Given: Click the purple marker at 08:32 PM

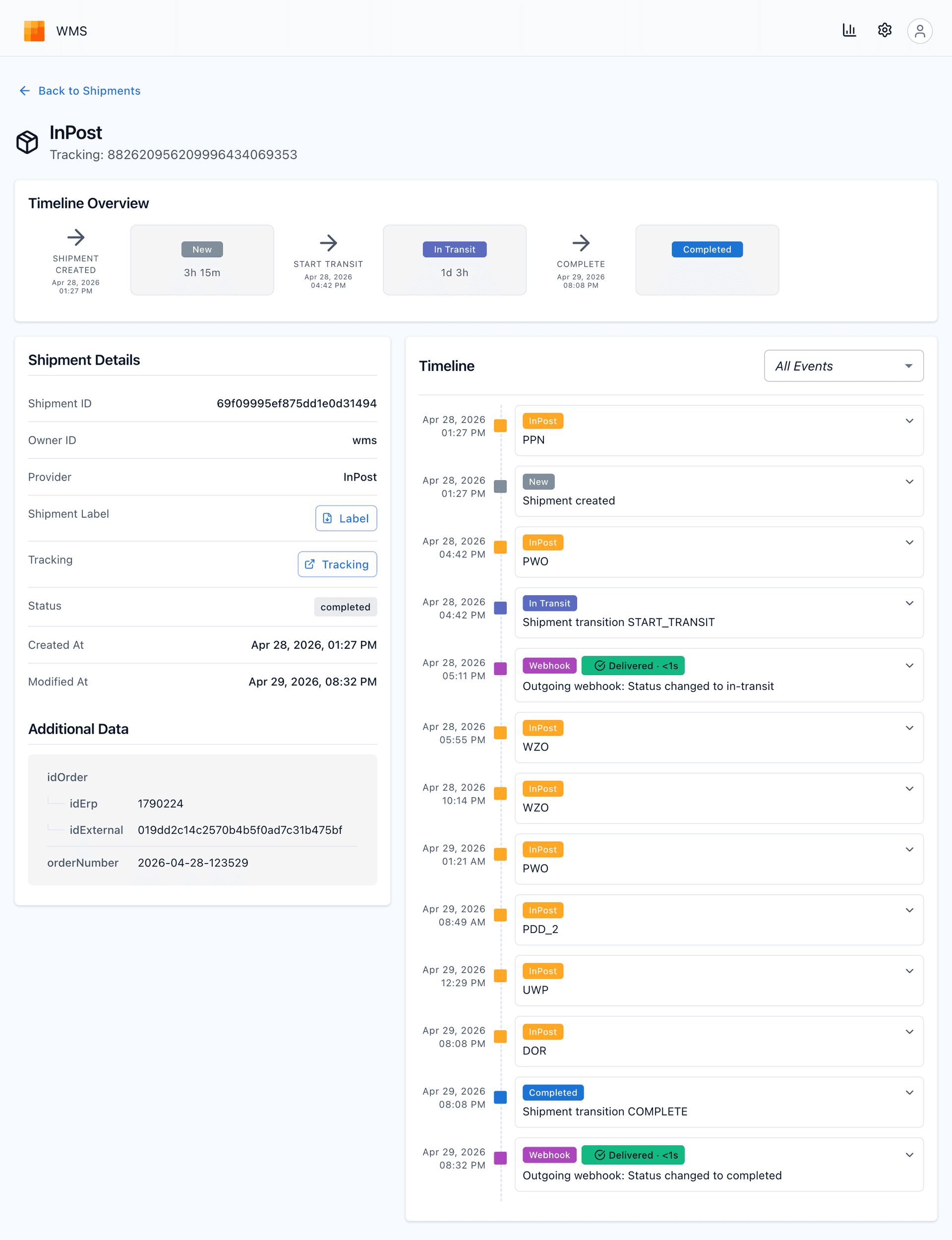Looking at the screenshot, I should pyautogui.click(x=500, y=1157).
